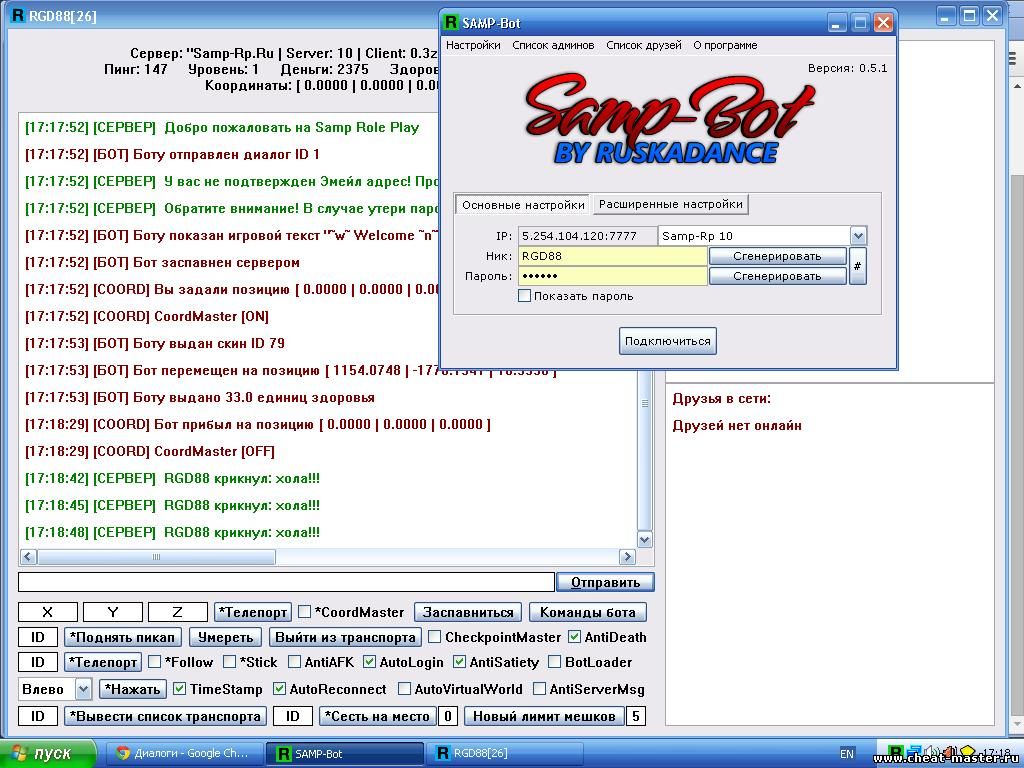Click the Пароль password field
The image size is (1024, 768).
[x=613, y=276]
